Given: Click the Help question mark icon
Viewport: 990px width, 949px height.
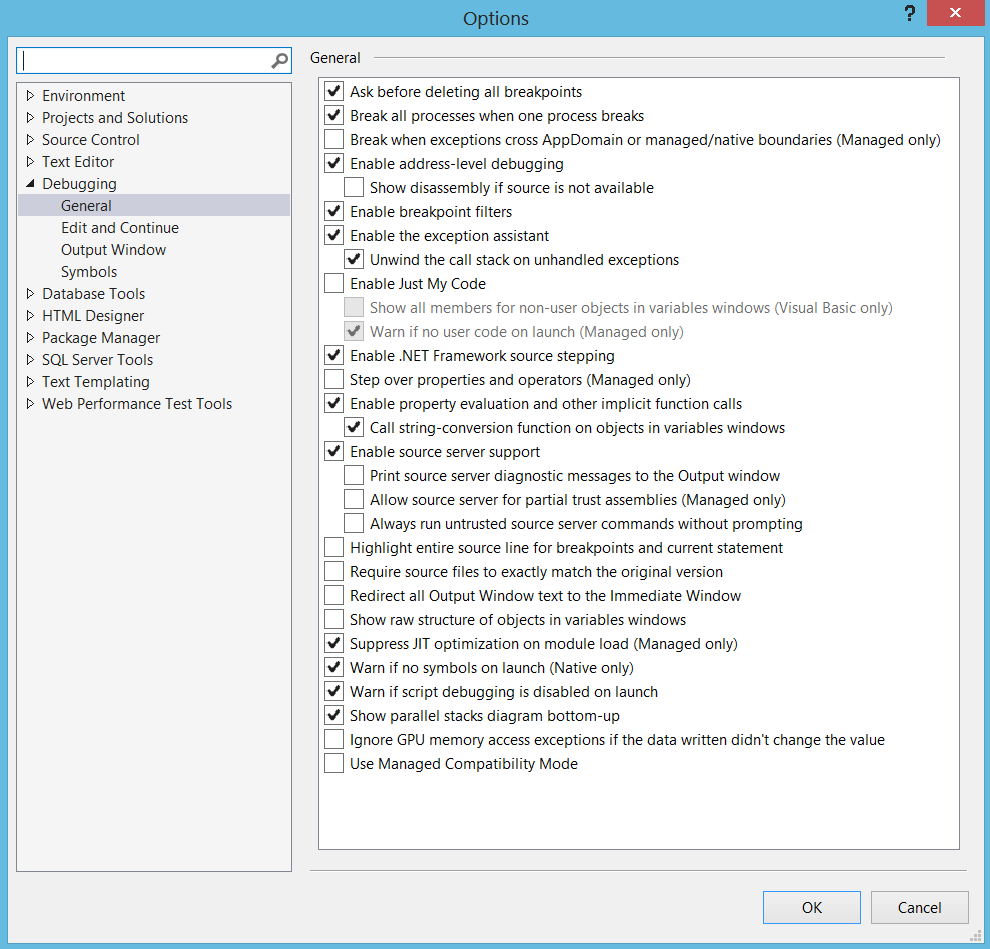Looking at the screenshot, I should [909, 14].
